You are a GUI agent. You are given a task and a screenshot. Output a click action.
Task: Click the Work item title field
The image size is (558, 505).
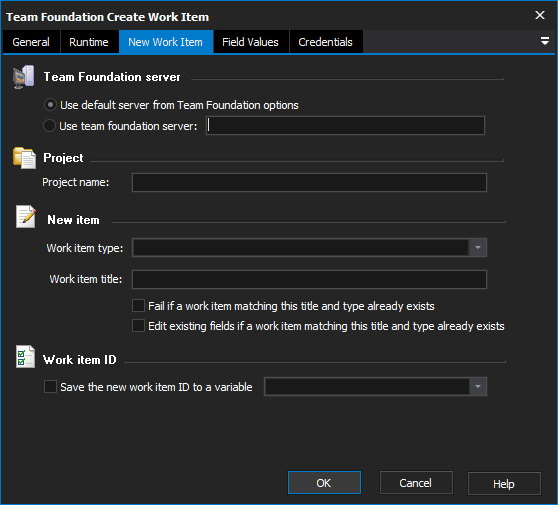point(309,279)
